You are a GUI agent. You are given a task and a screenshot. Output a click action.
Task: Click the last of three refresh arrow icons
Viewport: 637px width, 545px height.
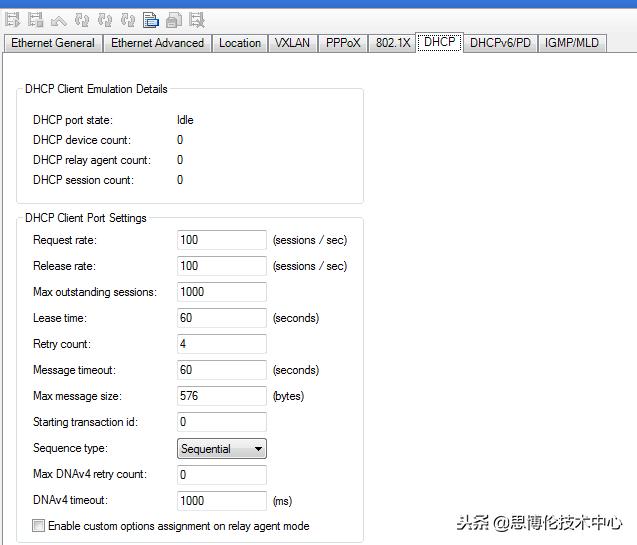pos(128,20)
